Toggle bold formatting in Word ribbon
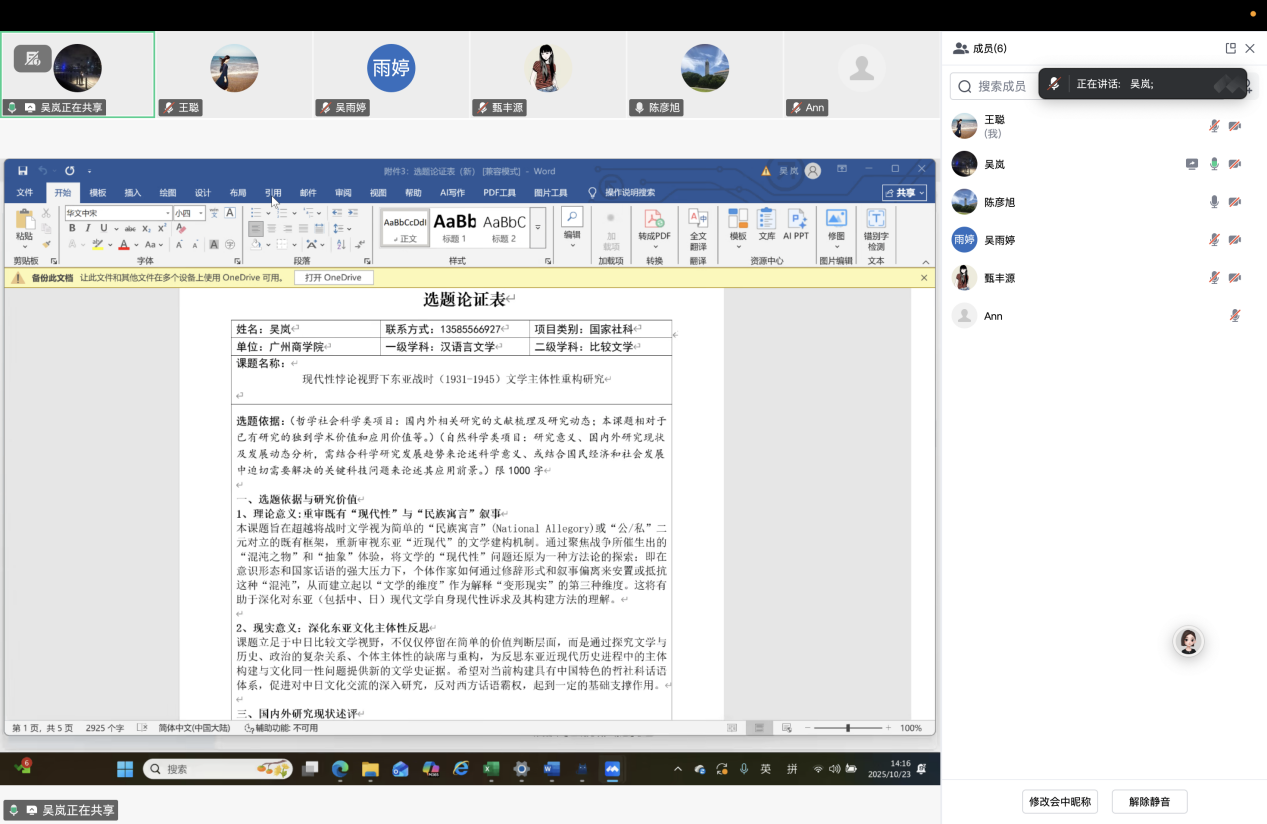The height and width of the screenshot is (824, 1267). coord(72,229)
